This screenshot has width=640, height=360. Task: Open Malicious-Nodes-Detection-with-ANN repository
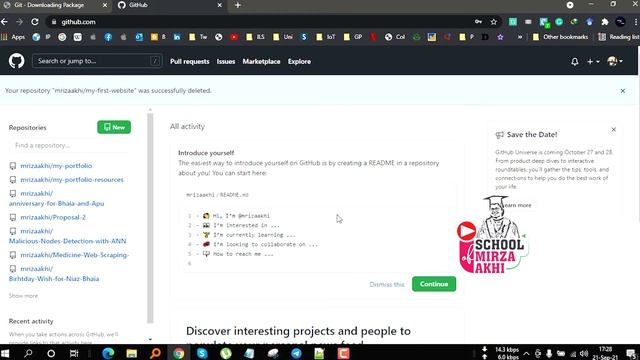67,236
